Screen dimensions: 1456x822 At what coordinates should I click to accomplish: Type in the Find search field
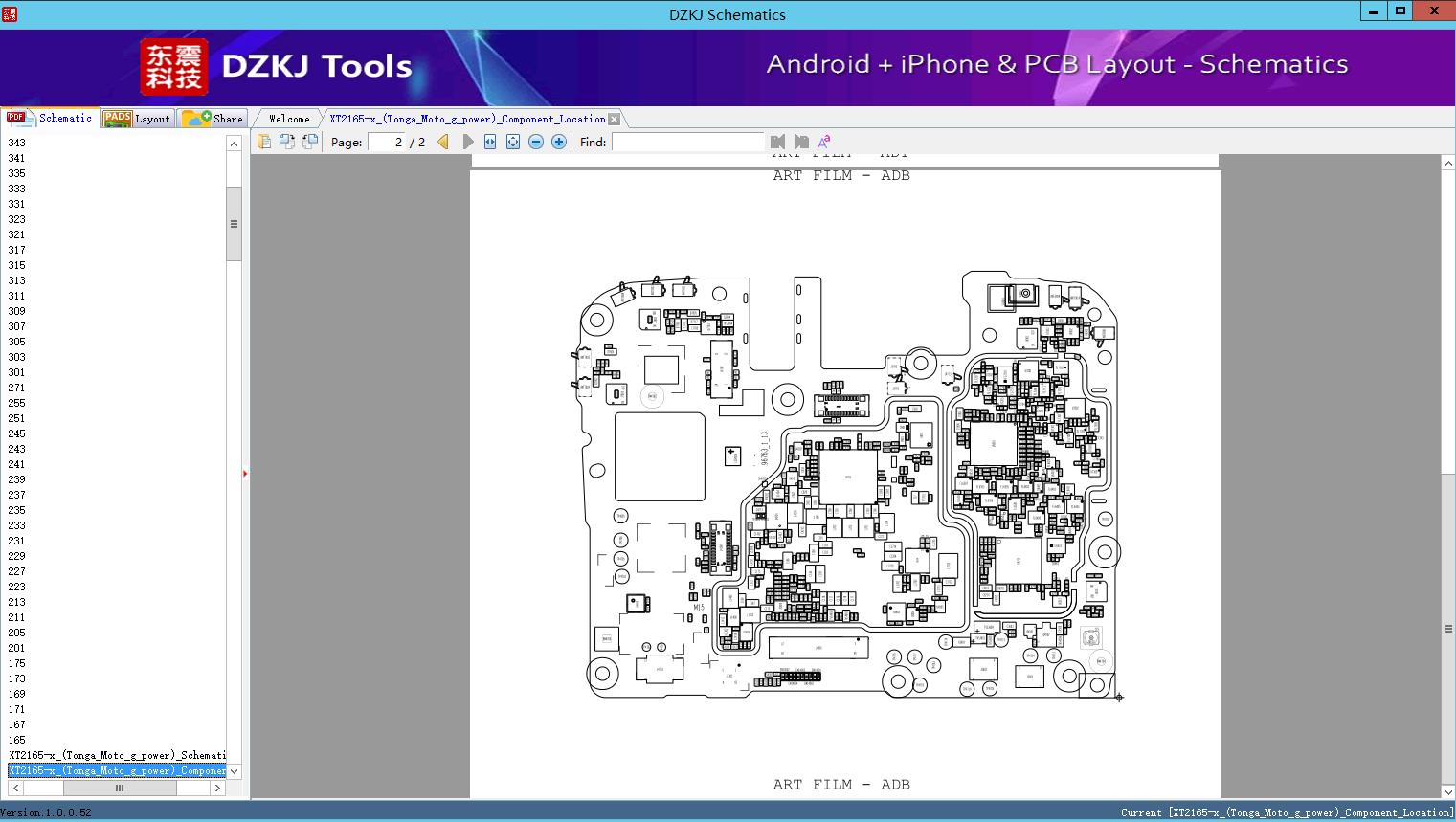(687, 142)
